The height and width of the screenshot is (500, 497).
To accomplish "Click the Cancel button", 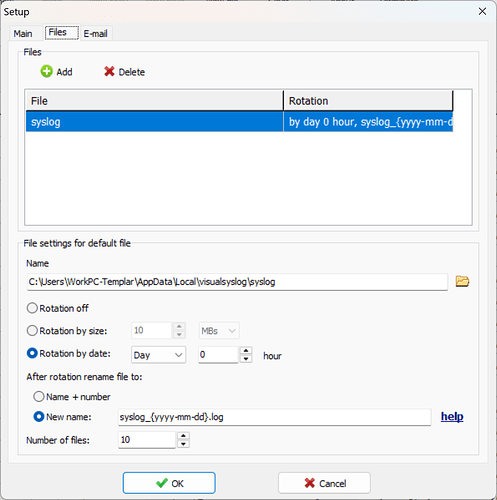I will click(324, 483).
